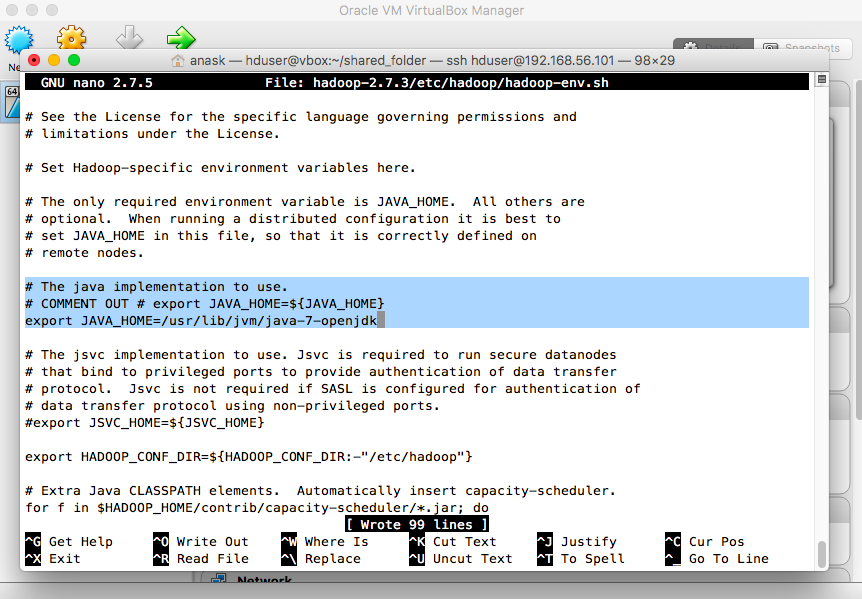The image size is (862, 599).
Task: Click the Exit shortcut label in nano
Action: click(64, 559)
